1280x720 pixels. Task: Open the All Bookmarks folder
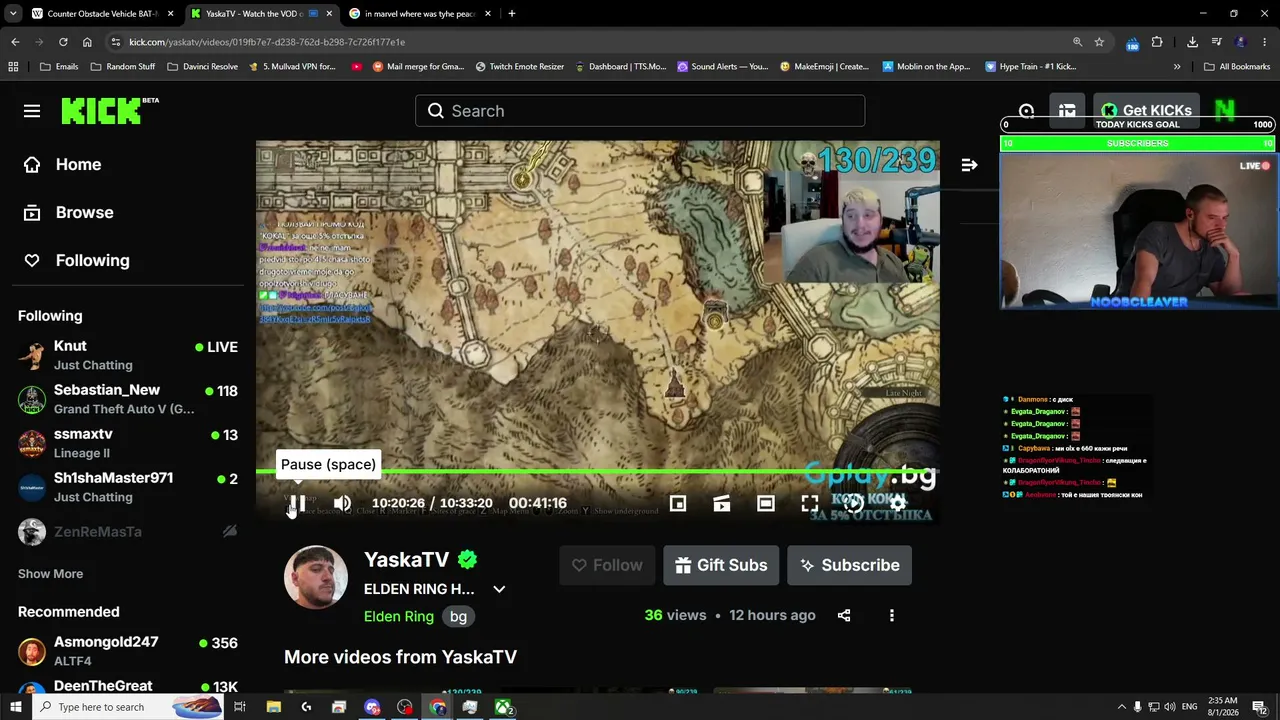(x=1237, y=67)
